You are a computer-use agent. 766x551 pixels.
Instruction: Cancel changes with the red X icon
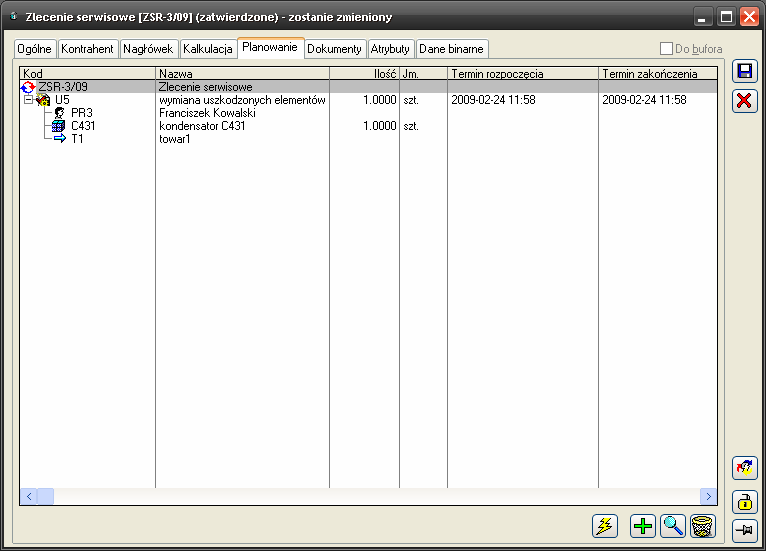[745, 101]
